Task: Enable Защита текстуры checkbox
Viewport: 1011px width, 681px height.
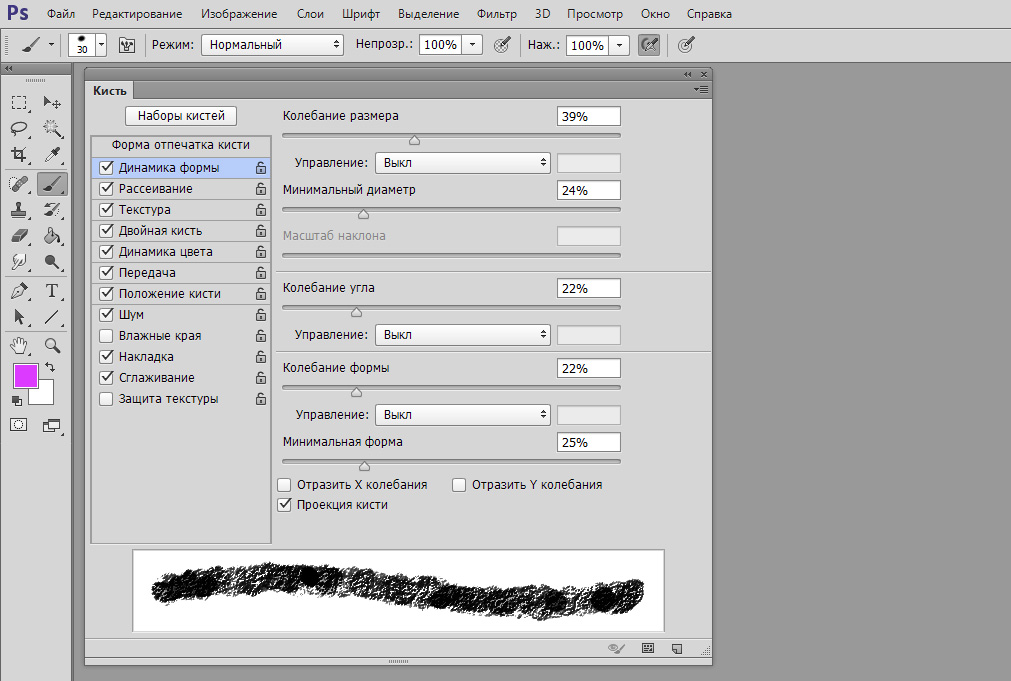Action: click(x=106, y=399)
